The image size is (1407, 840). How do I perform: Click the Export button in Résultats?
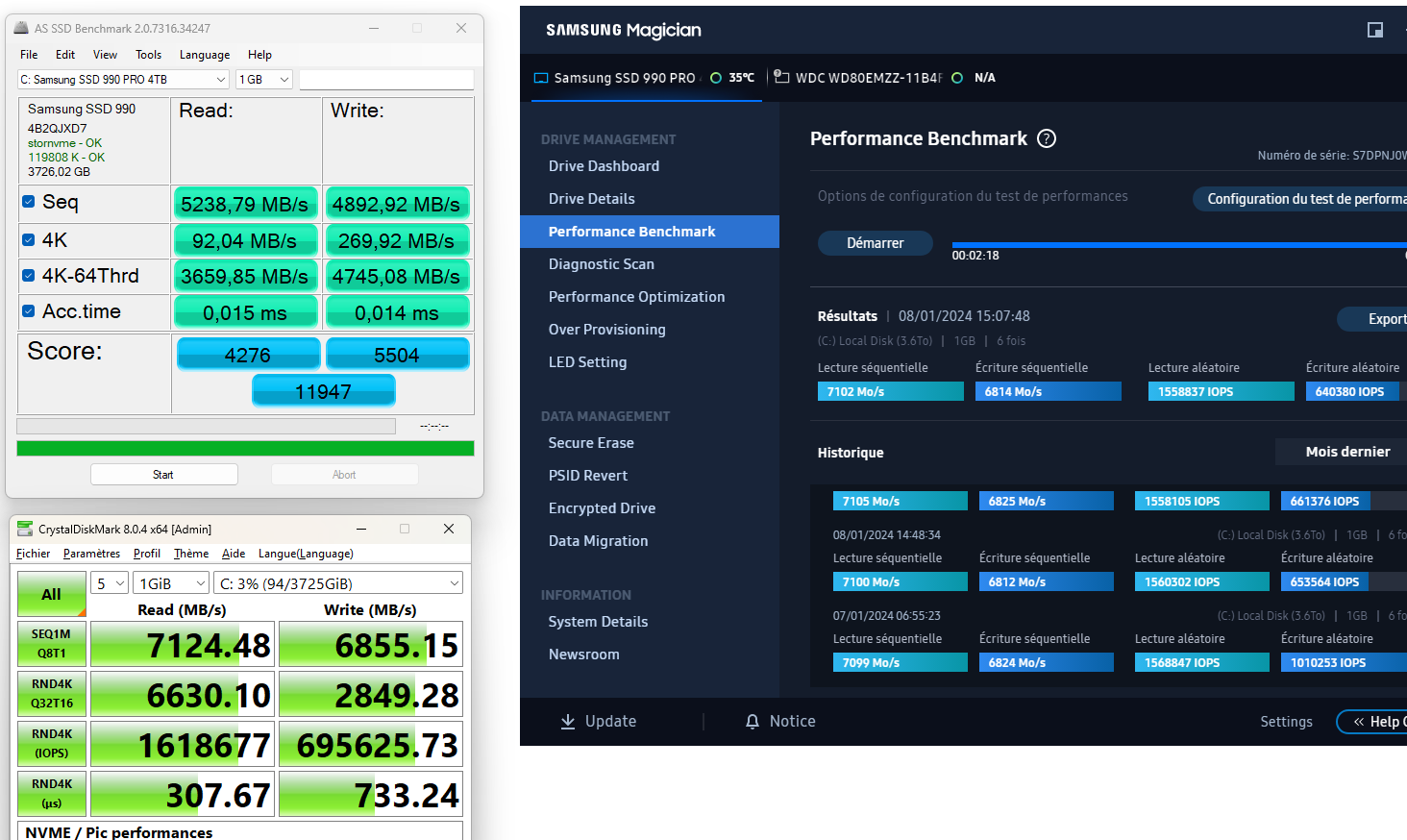pos(1372,319)
